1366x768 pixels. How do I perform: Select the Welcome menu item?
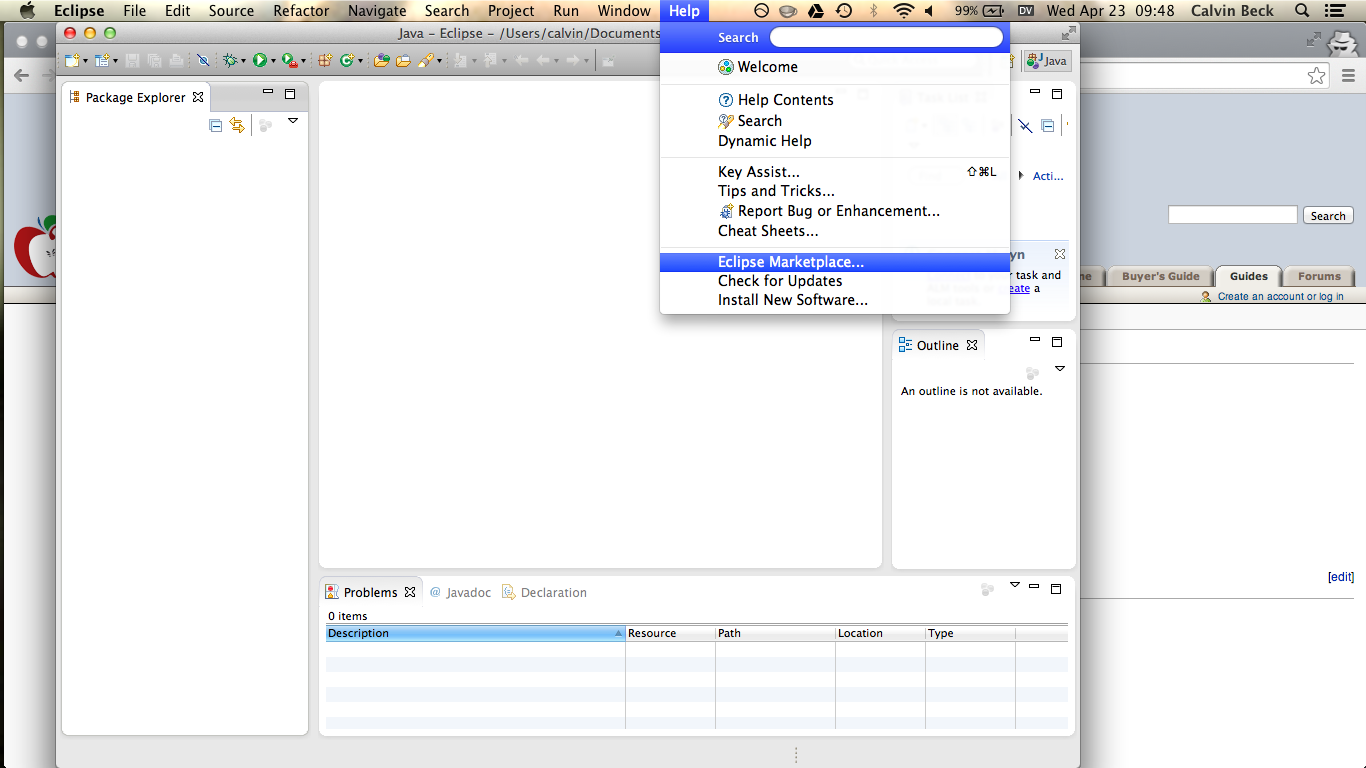click(835, 67)
